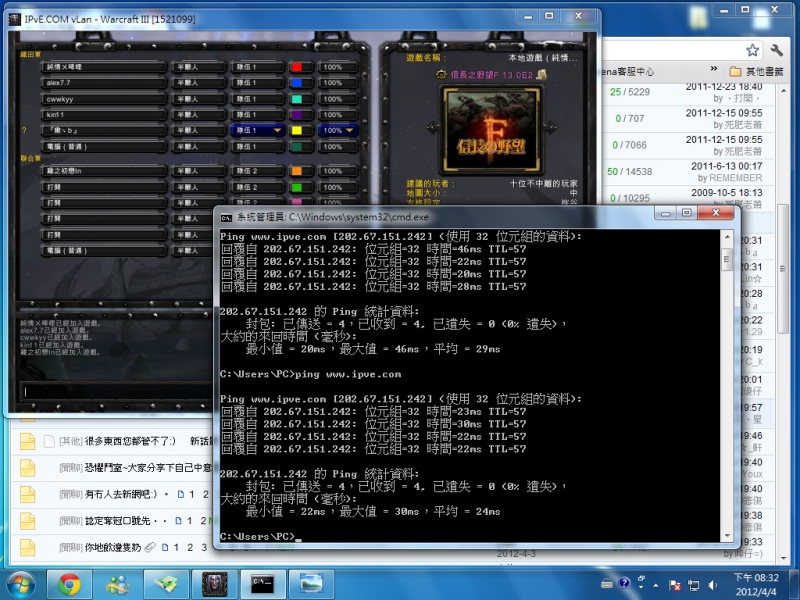The image size is (800, 600).
Task: Click the Windows Start orb
Action: tap(21, 583)
